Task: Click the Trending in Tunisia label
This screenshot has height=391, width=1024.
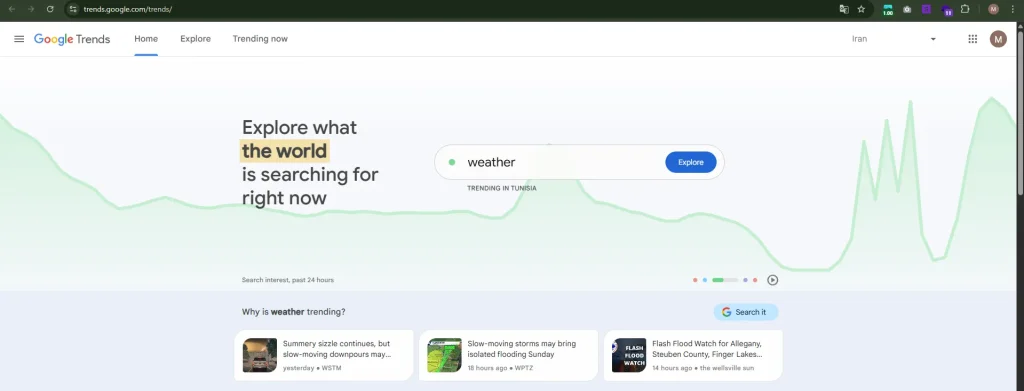Action: click(x=502, y=188)
